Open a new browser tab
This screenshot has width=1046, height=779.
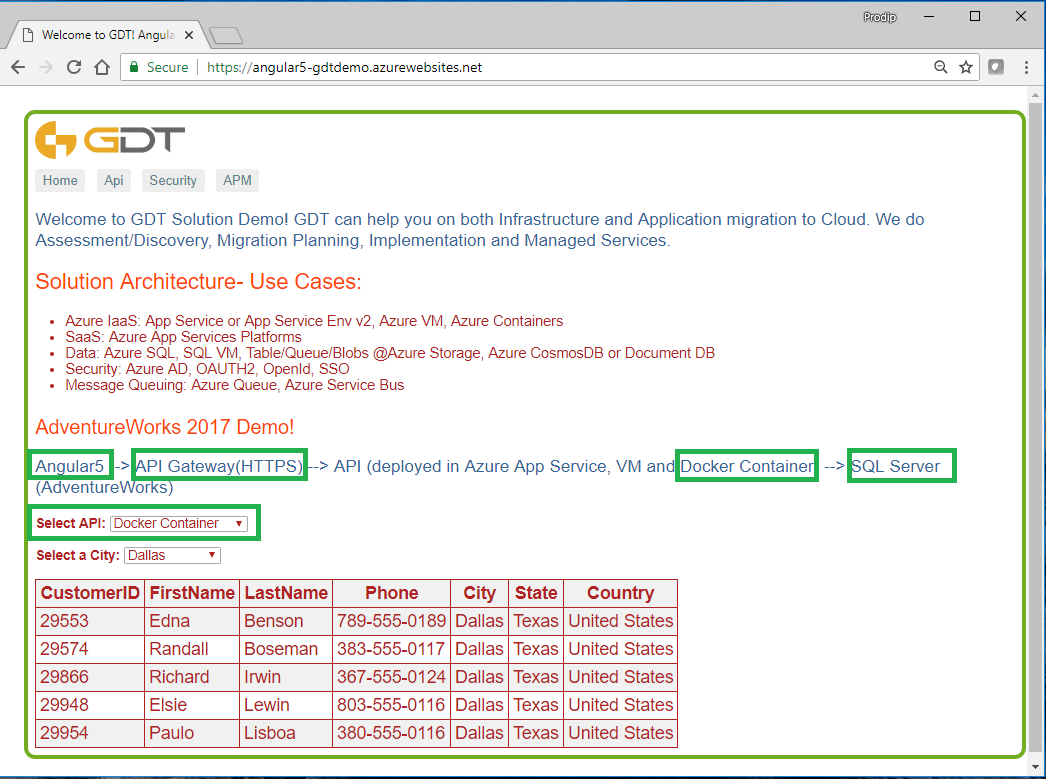225,35
